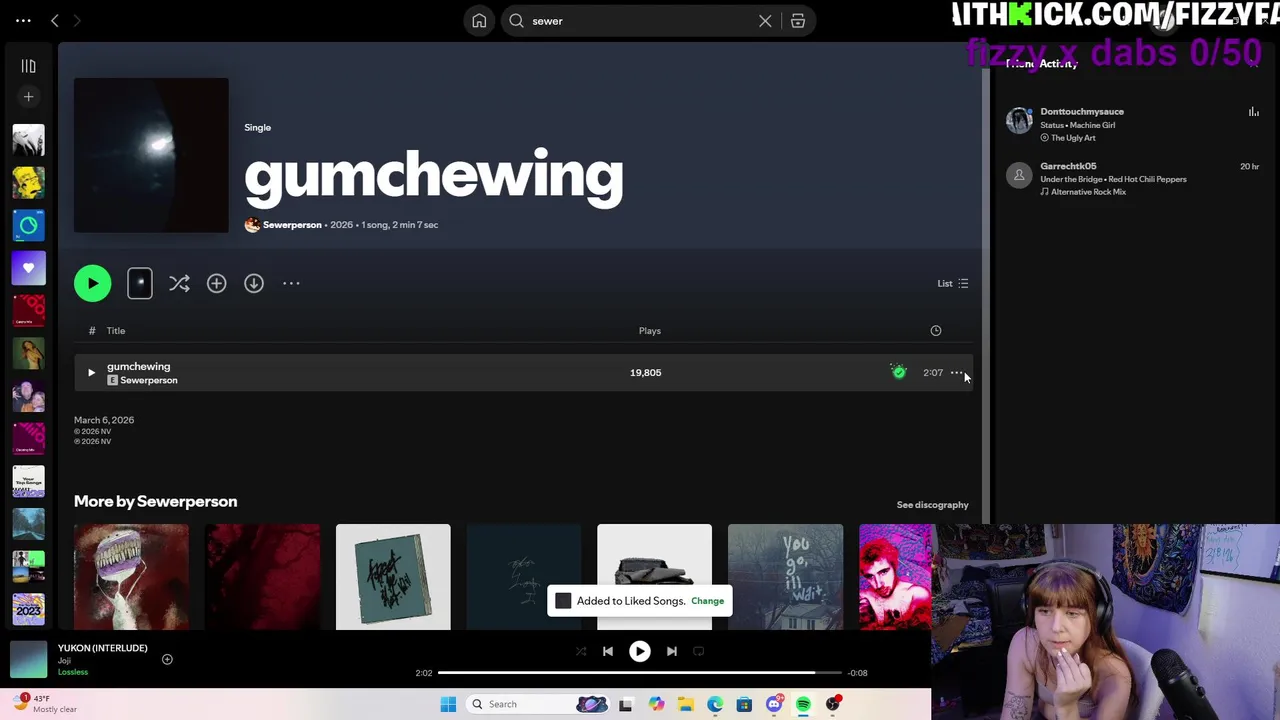This screenshot has height=720, width=1280.
Task: Open Windows Start menu
Action: click(448, 704)
